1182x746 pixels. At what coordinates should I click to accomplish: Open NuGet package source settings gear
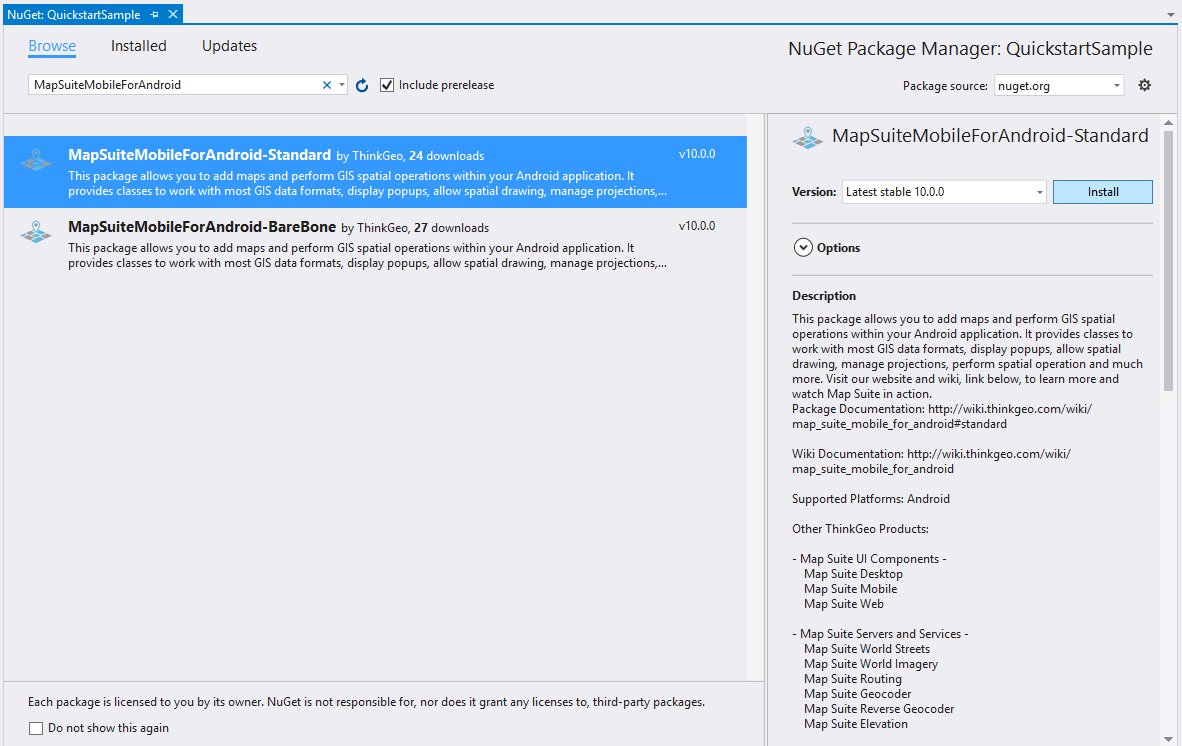click(1144, 85)
